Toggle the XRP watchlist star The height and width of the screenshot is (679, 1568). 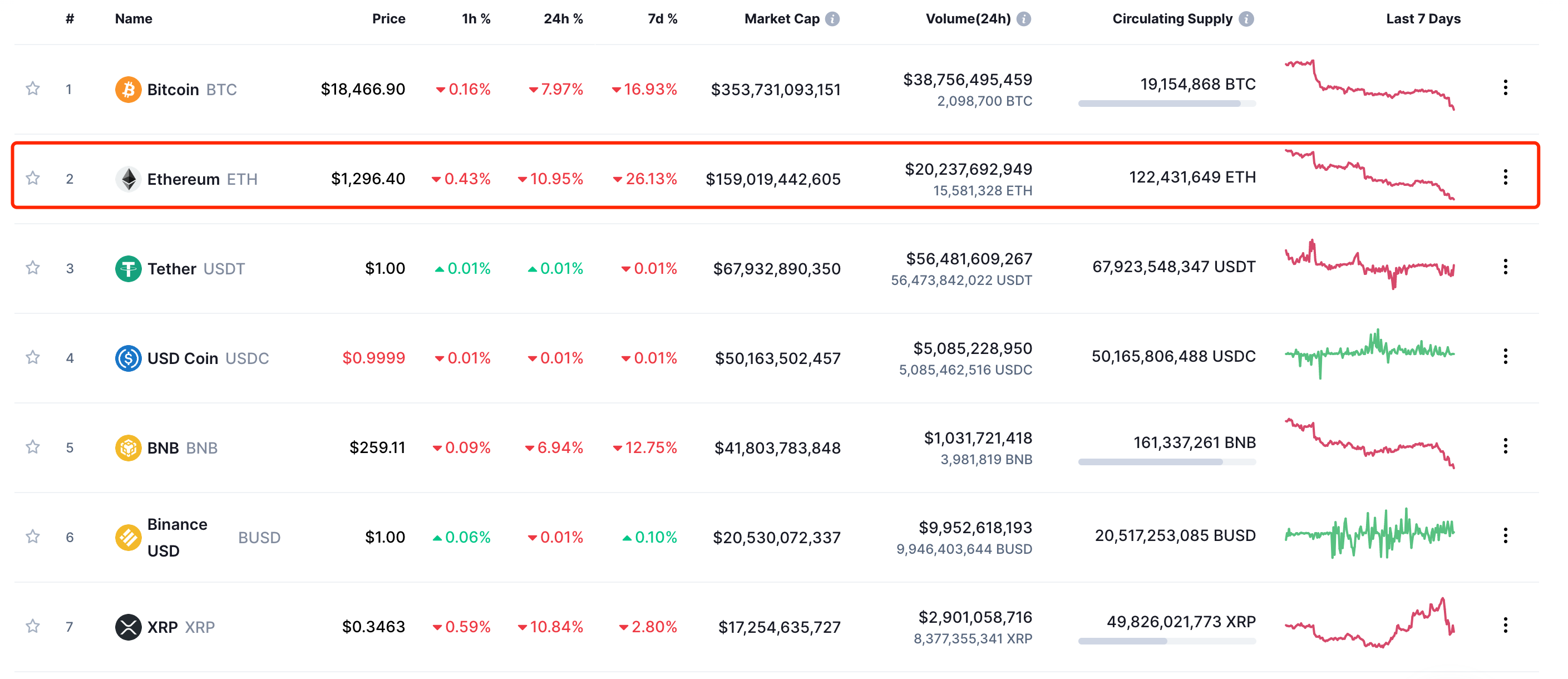click(33, 626)
